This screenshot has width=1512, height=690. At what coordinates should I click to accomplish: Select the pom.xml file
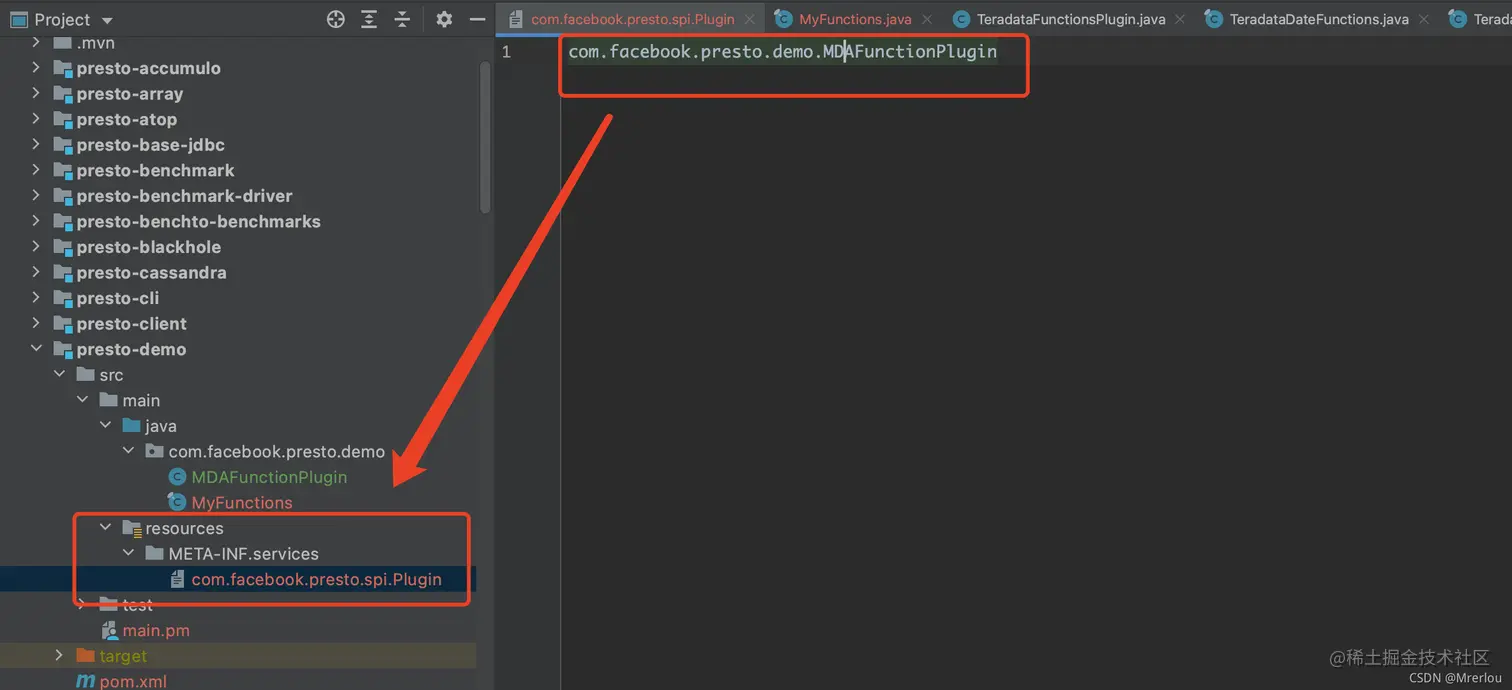click(x=133, y=681)
